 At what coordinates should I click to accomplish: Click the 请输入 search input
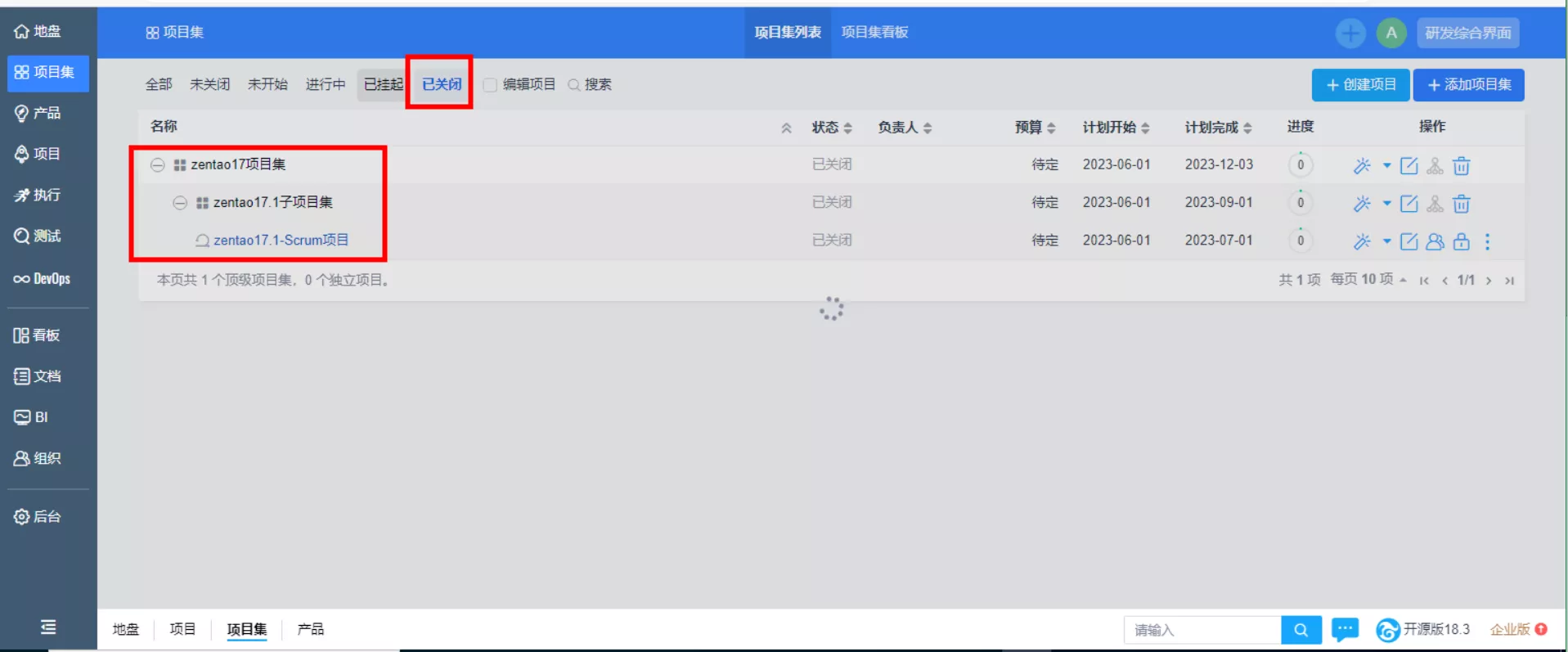[1202, 630]
